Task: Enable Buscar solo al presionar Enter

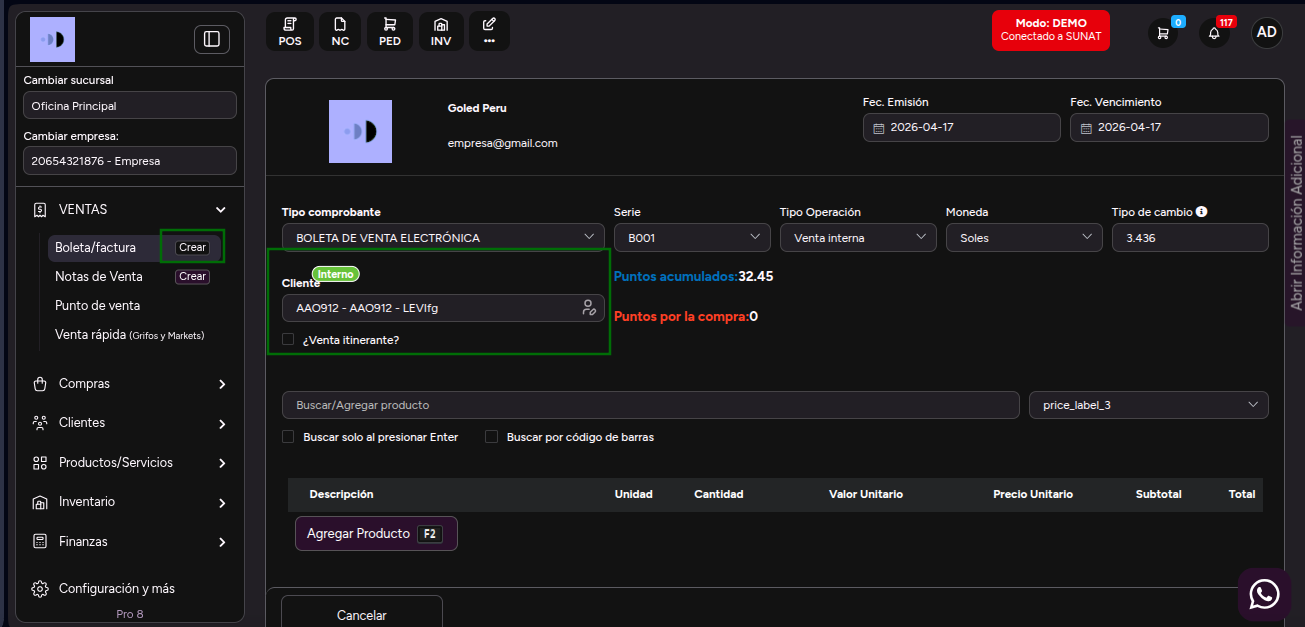Action: point(288,437)
